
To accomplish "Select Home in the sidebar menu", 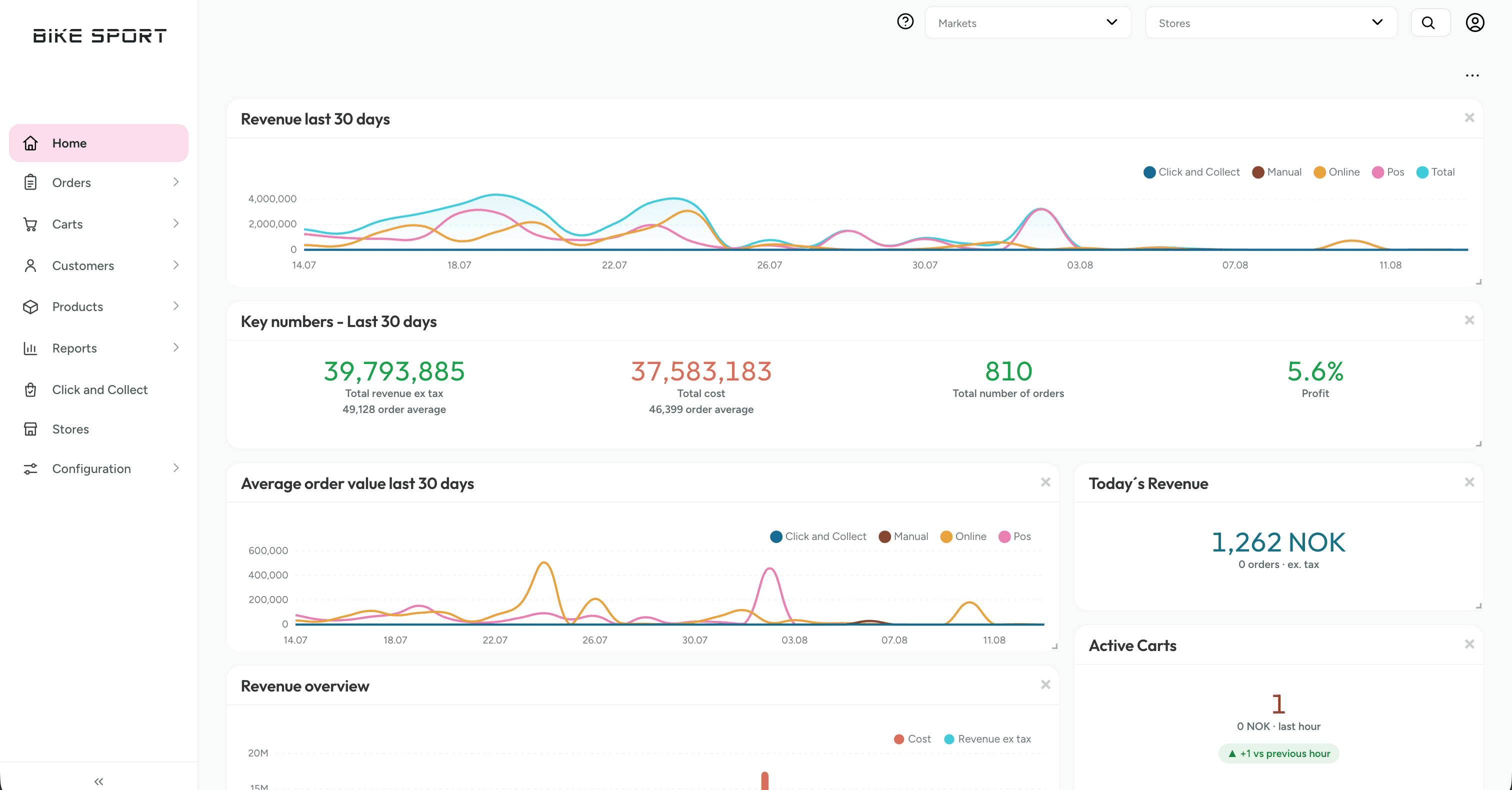I will click(98, 143).
